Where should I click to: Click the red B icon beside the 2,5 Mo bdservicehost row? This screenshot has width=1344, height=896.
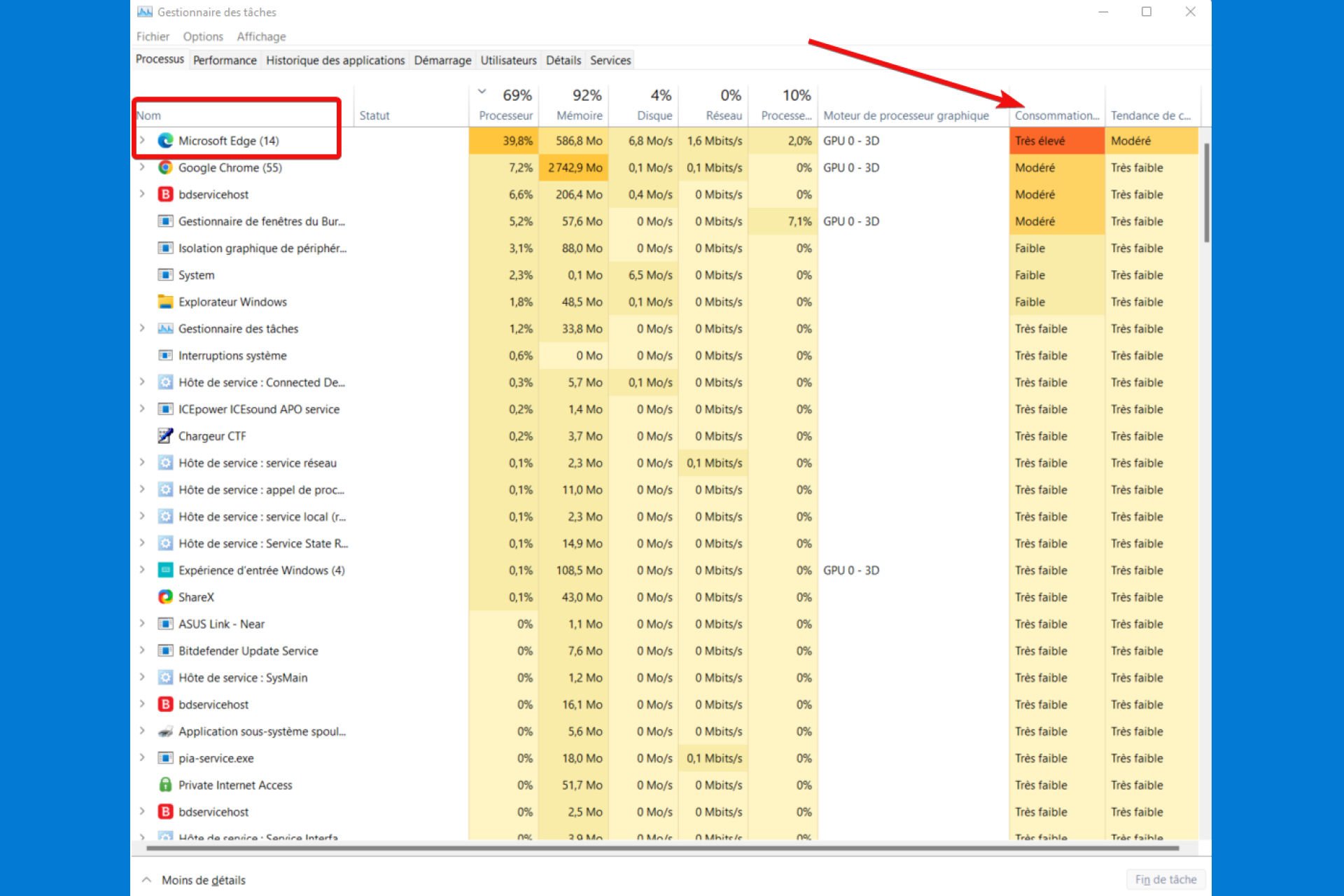[165, 812]
